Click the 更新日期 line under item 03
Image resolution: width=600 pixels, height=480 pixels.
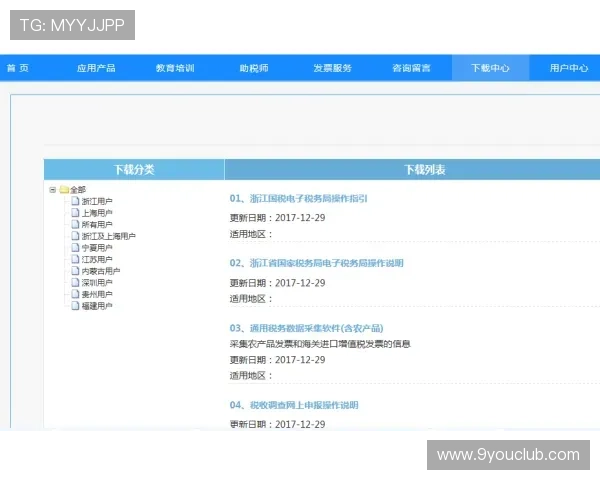coord(277,360)
